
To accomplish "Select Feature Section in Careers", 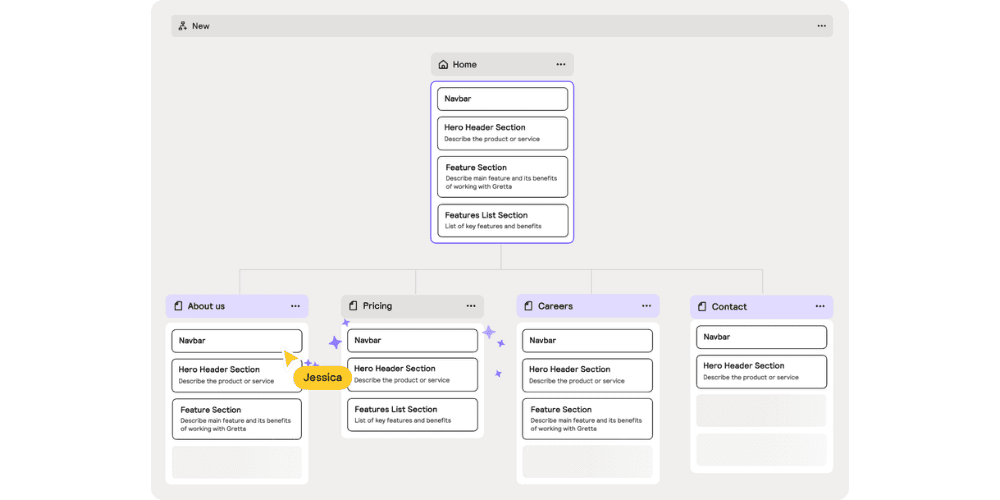I will pyautogui.click(x=587, y=419).
